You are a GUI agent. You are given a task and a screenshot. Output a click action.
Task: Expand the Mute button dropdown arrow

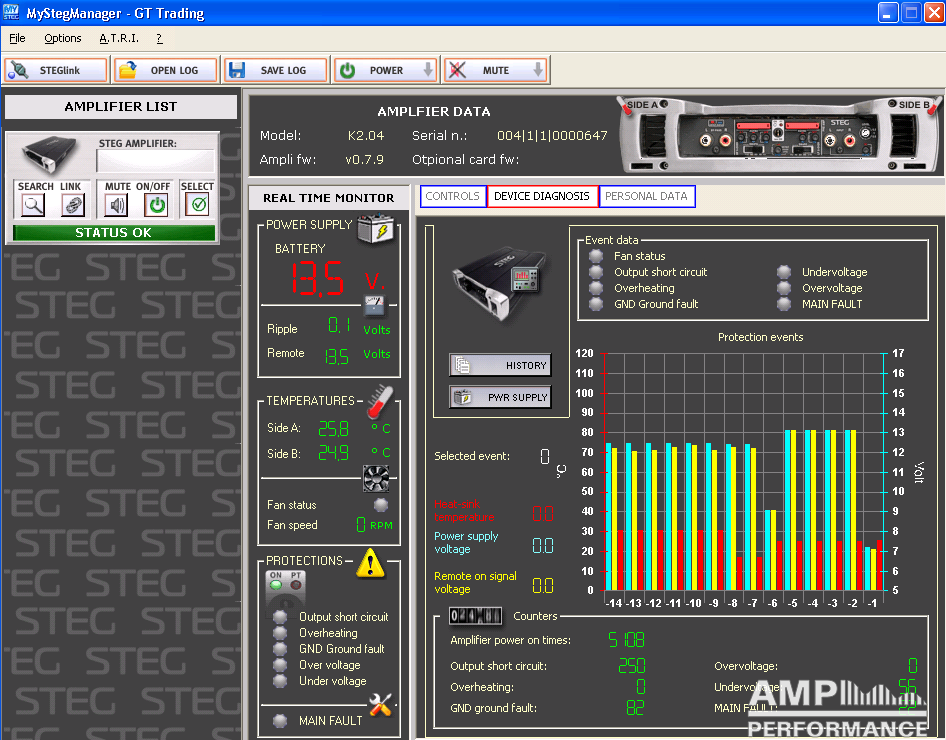click(x=538, y=70)
